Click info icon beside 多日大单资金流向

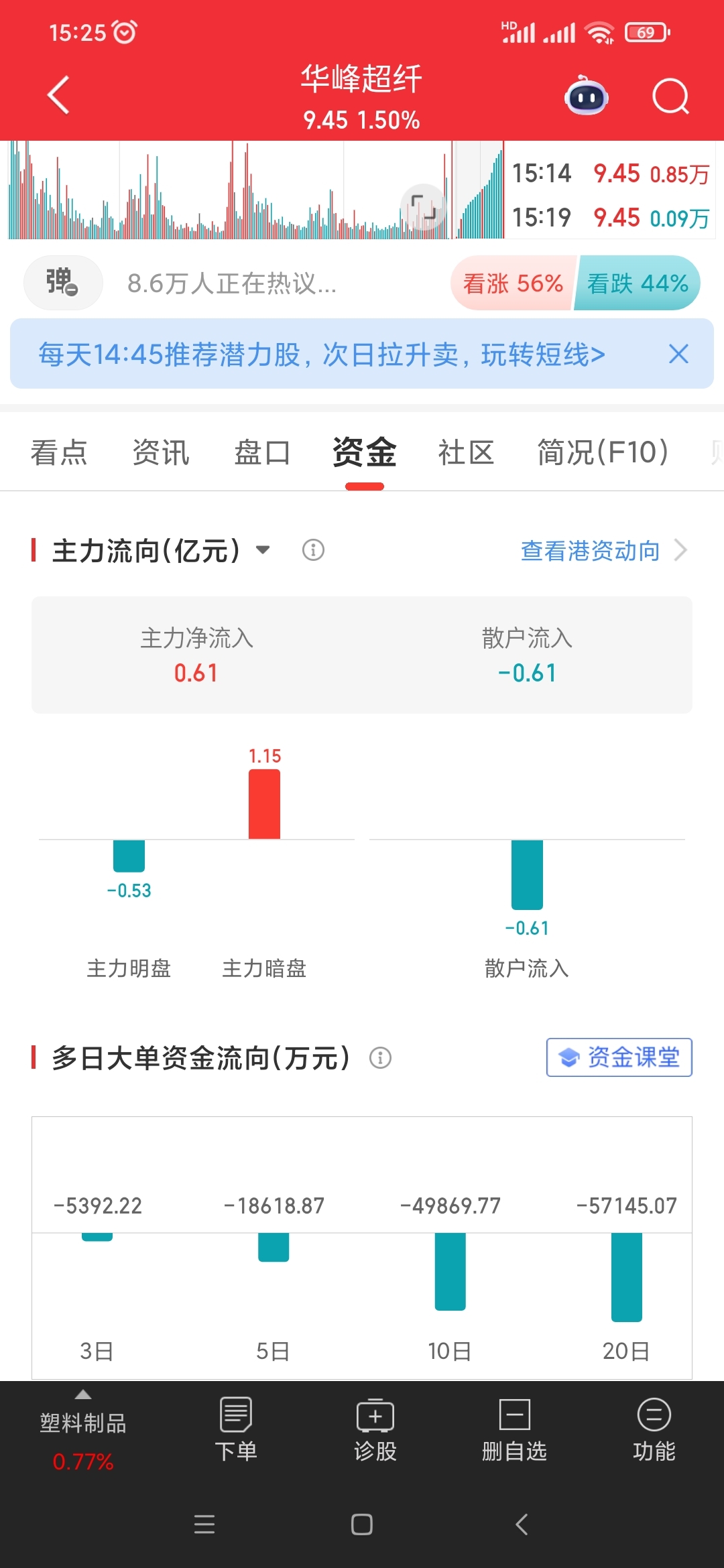tap(380, 1058)
